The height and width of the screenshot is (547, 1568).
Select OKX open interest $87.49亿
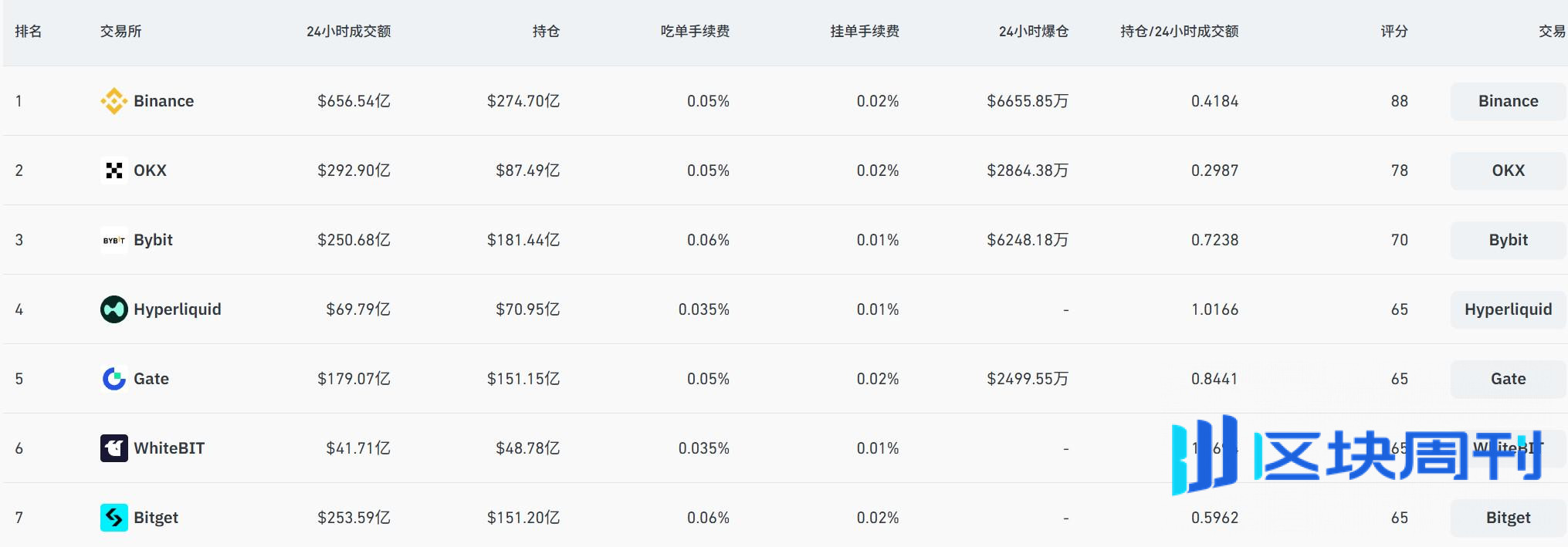[x=528, y=171]
